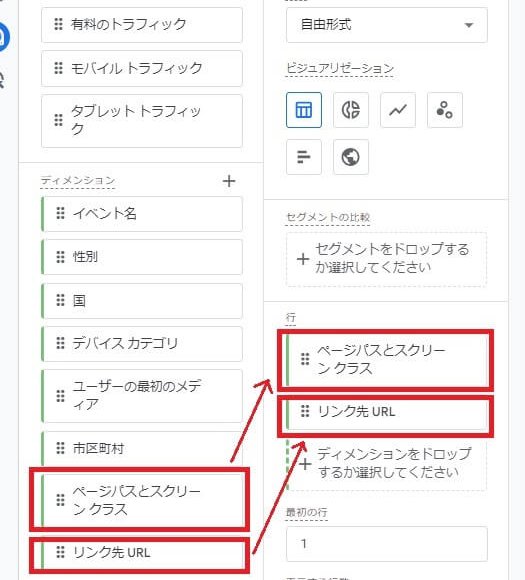This screenshot has width=525, height=580.
Task: Click the 市区町村 dimension item
Action: [x=142, y=448]
